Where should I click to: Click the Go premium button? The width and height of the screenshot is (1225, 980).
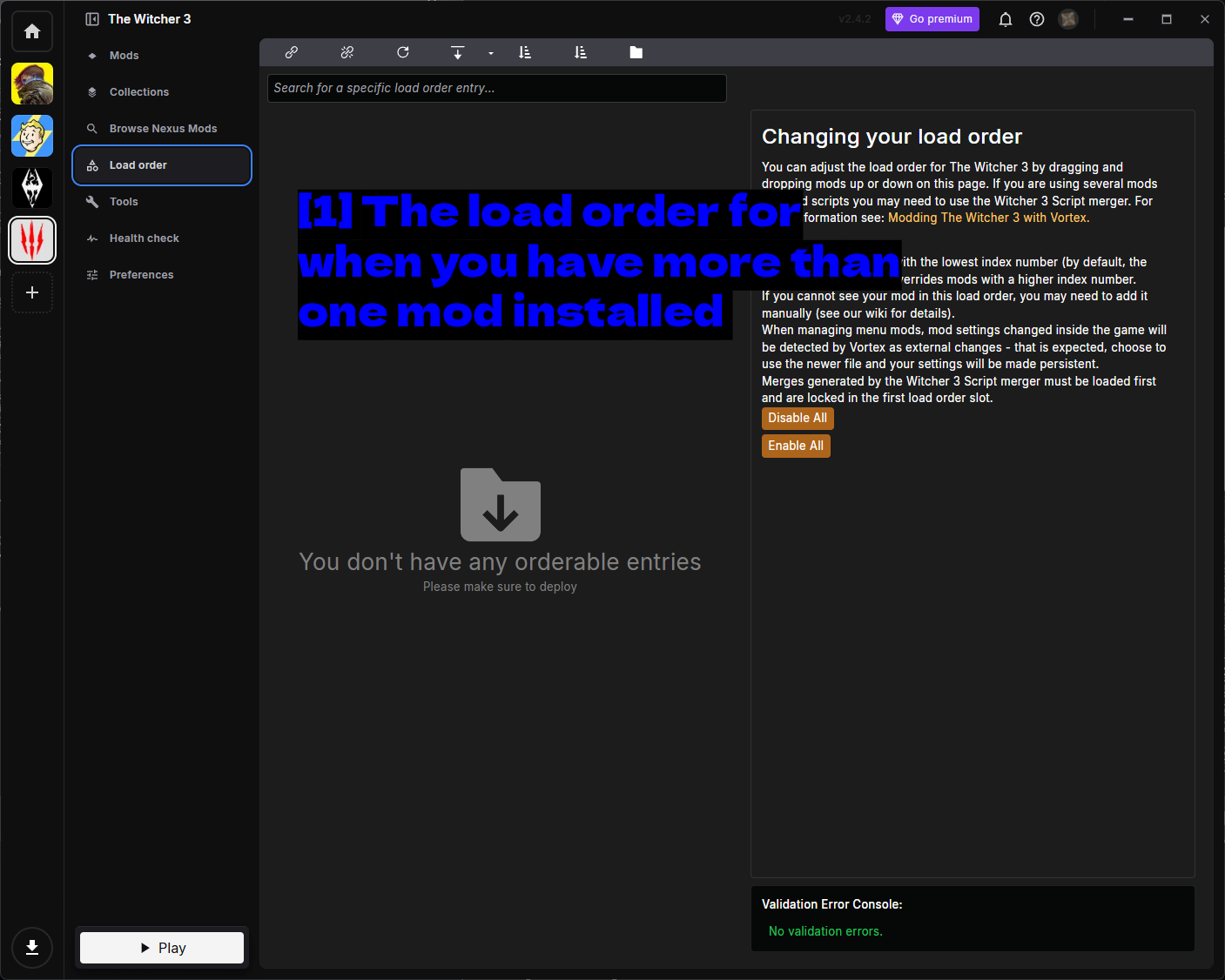click(x=932, y=19)
